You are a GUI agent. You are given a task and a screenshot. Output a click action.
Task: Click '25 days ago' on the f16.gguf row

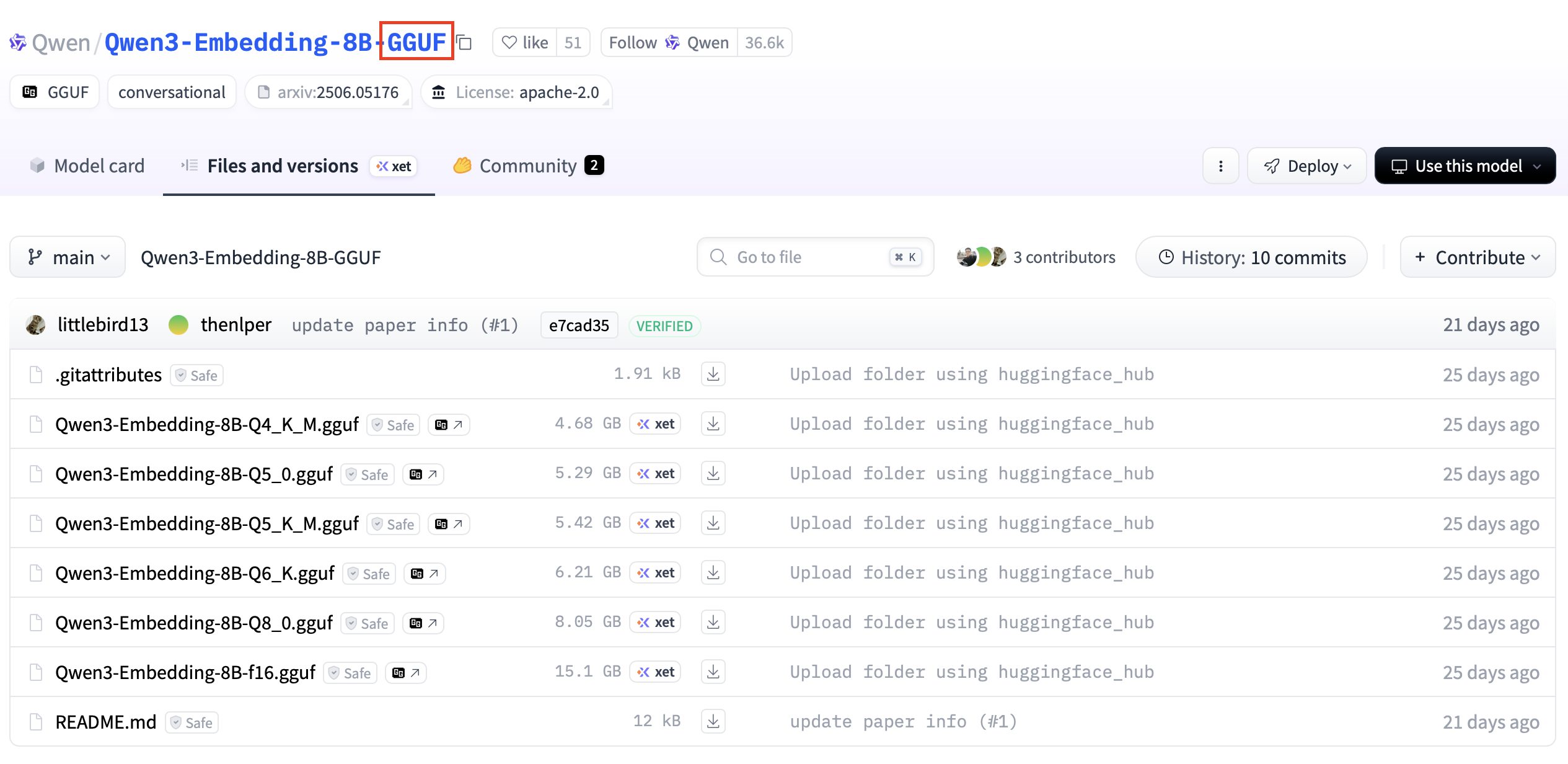1491,672
